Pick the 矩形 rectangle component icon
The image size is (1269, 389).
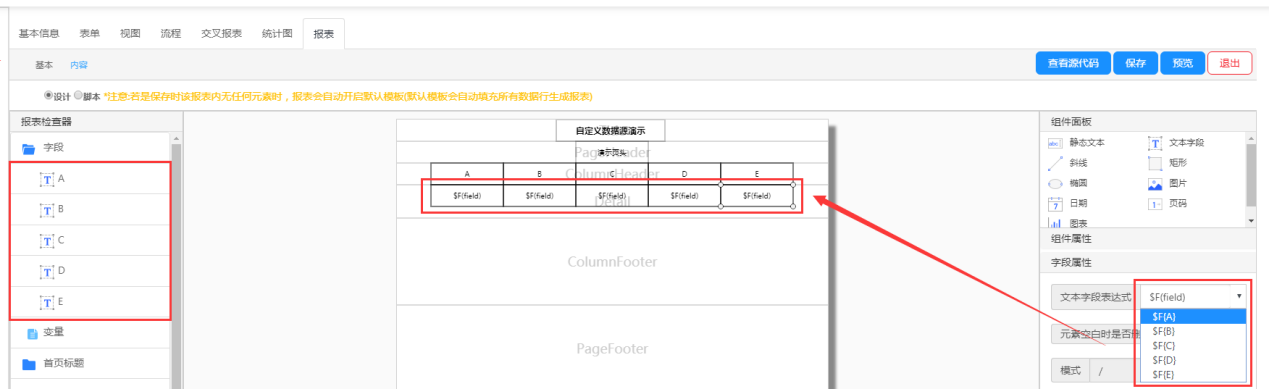point(1154,163)
